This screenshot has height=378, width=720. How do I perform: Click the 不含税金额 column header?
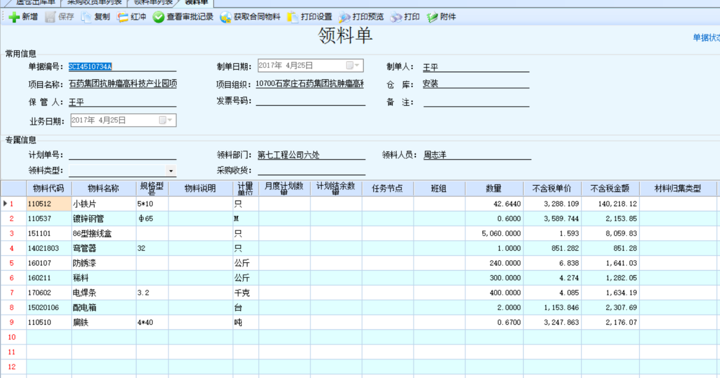click(610, 188)
